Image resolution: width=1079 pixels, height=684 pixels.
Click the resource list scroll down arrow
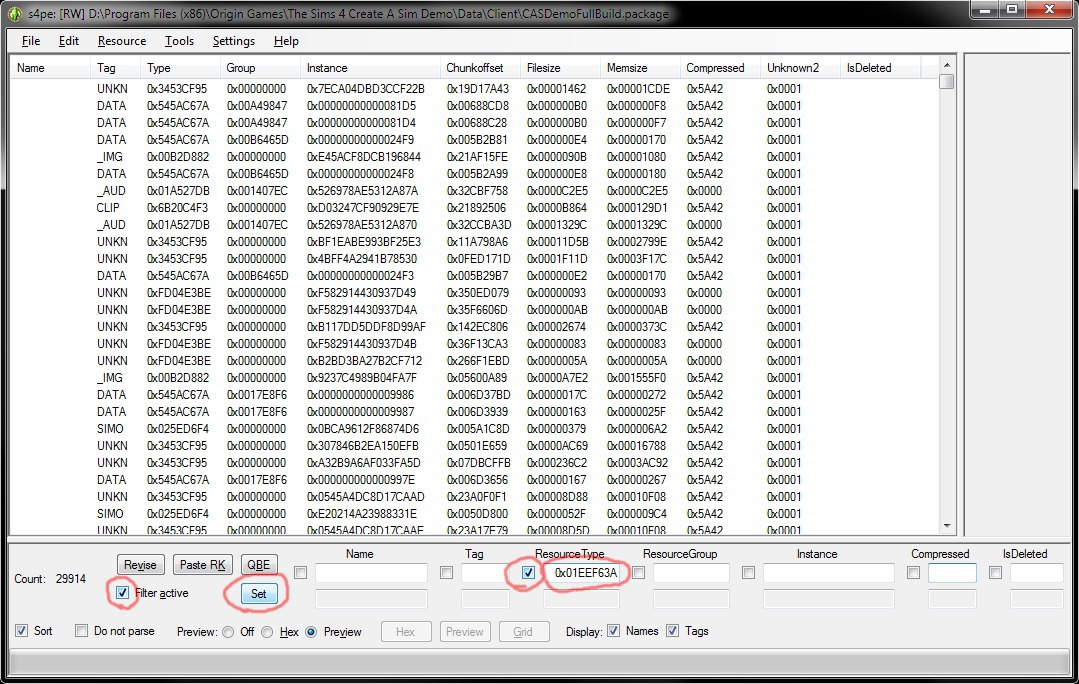click(947, 526)
